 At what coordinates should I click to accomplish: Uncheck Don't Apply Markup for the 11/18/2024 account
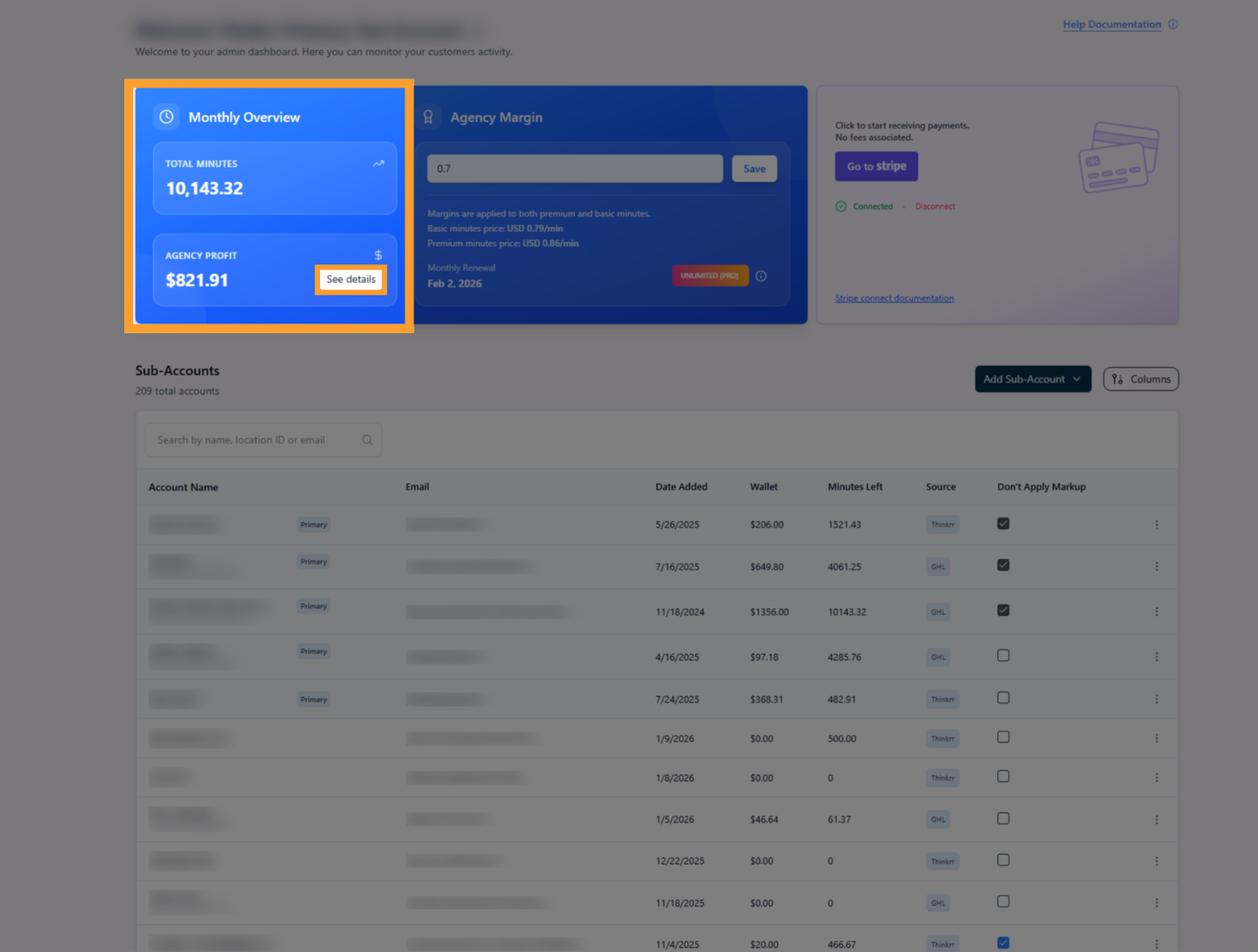click(x=1003, y=610)
